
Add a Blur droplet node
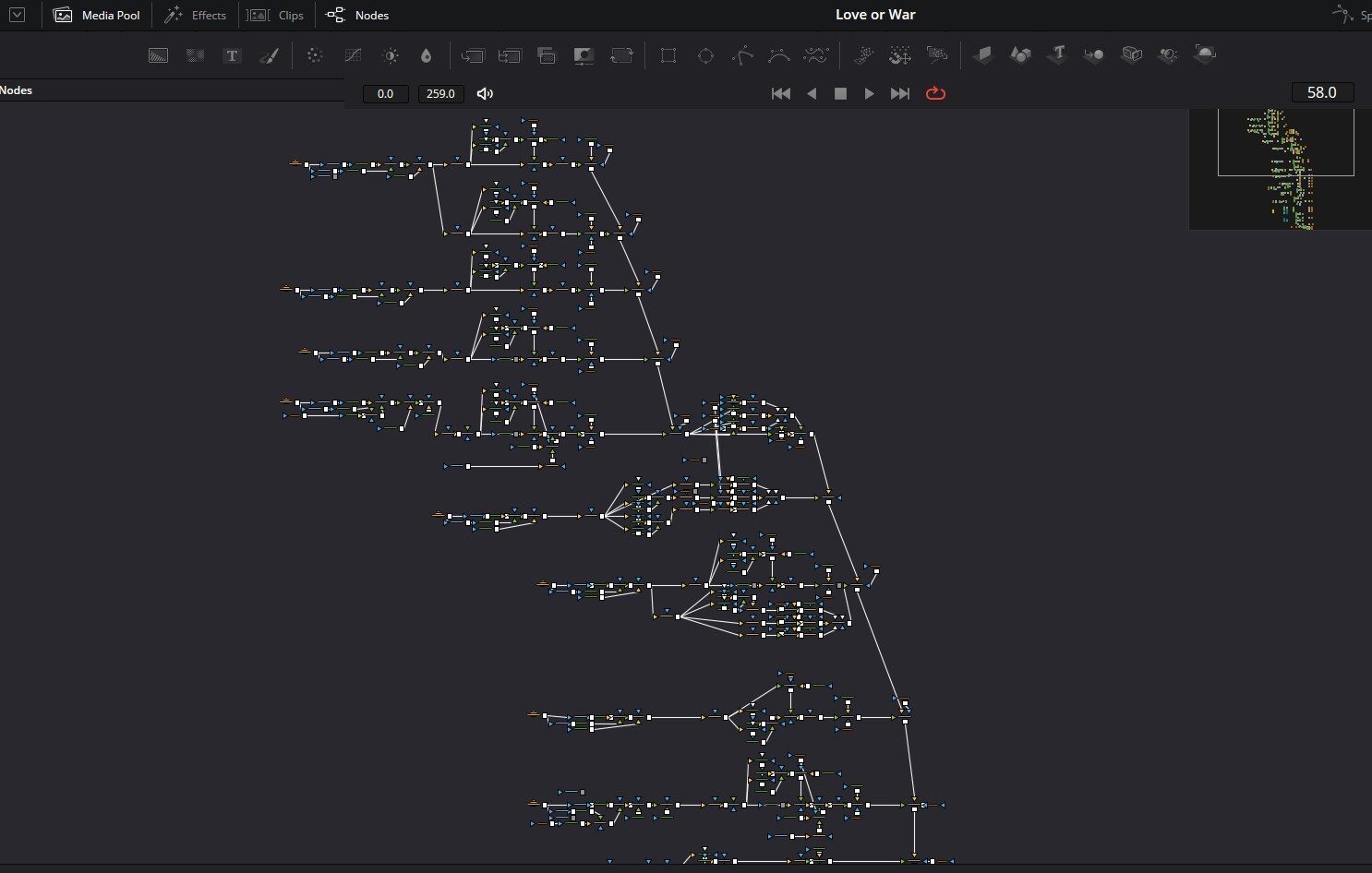[x=426, y=55]
